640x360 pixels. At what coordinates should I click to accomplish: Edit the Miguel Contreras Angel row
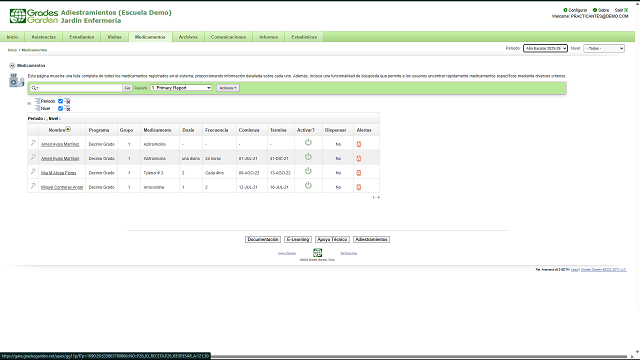pyautogui.click(x=33, y=186)
